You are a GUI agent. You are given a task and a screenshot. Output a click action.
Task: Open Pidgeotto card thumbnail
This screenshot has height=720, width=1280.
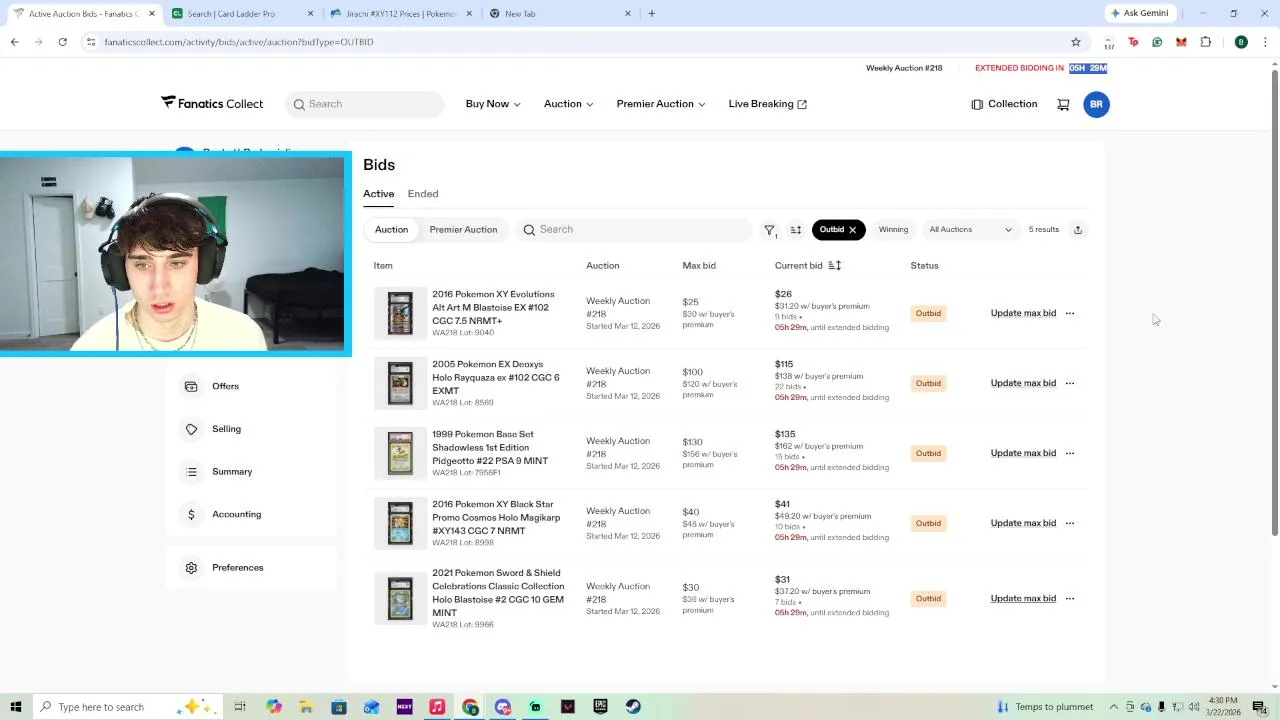coord(400,453)
